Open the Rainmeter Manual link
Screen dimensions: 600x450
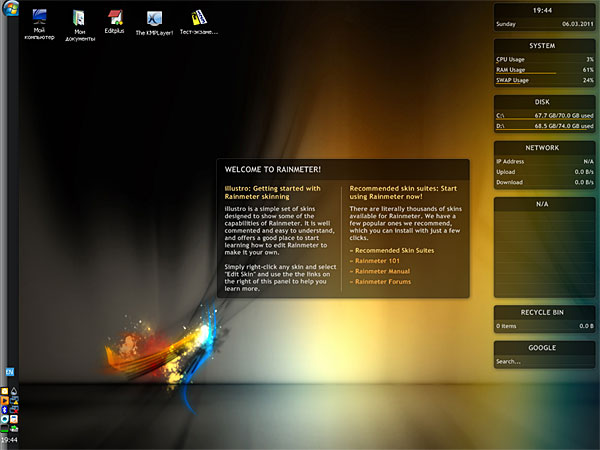click(x=382, y=271)
